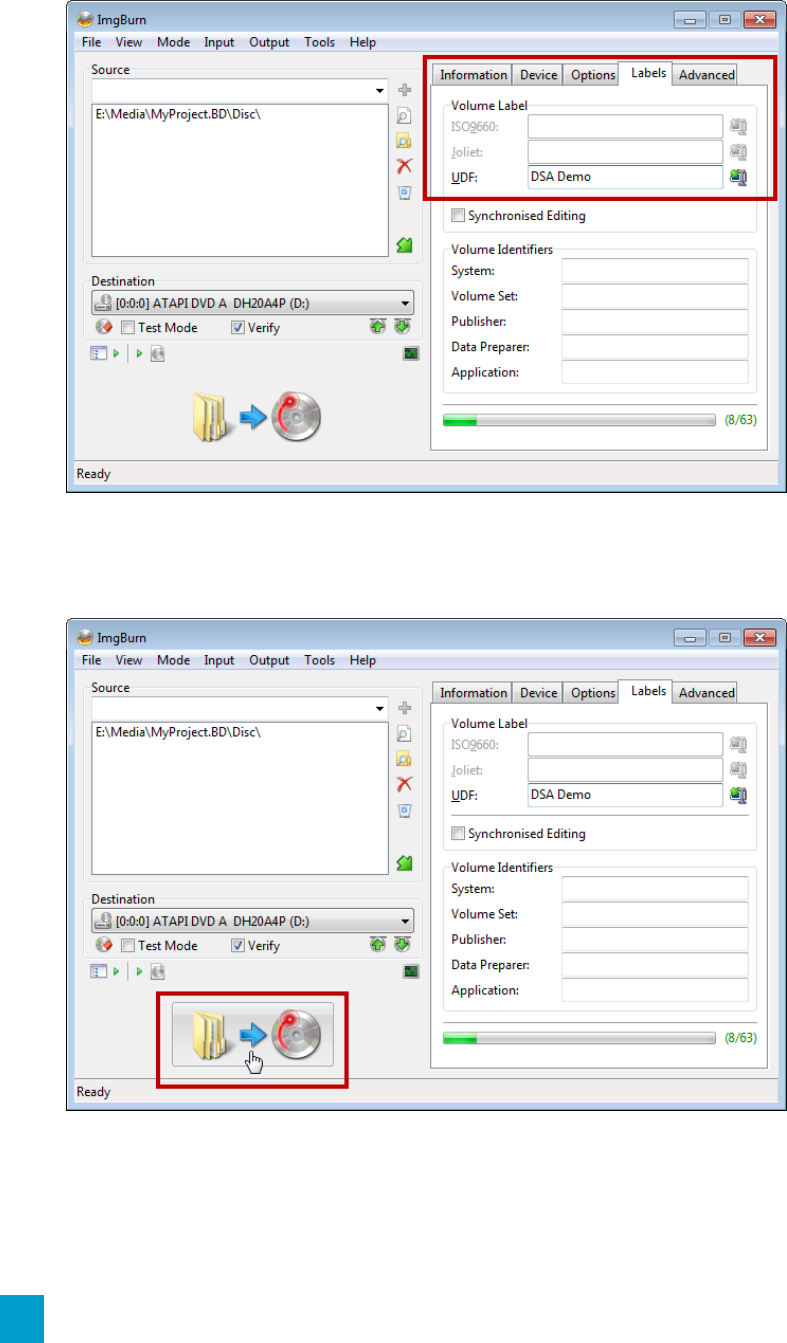Click Data Preparer input field in bottom window
787x1343 pixels.
point(654,965)
